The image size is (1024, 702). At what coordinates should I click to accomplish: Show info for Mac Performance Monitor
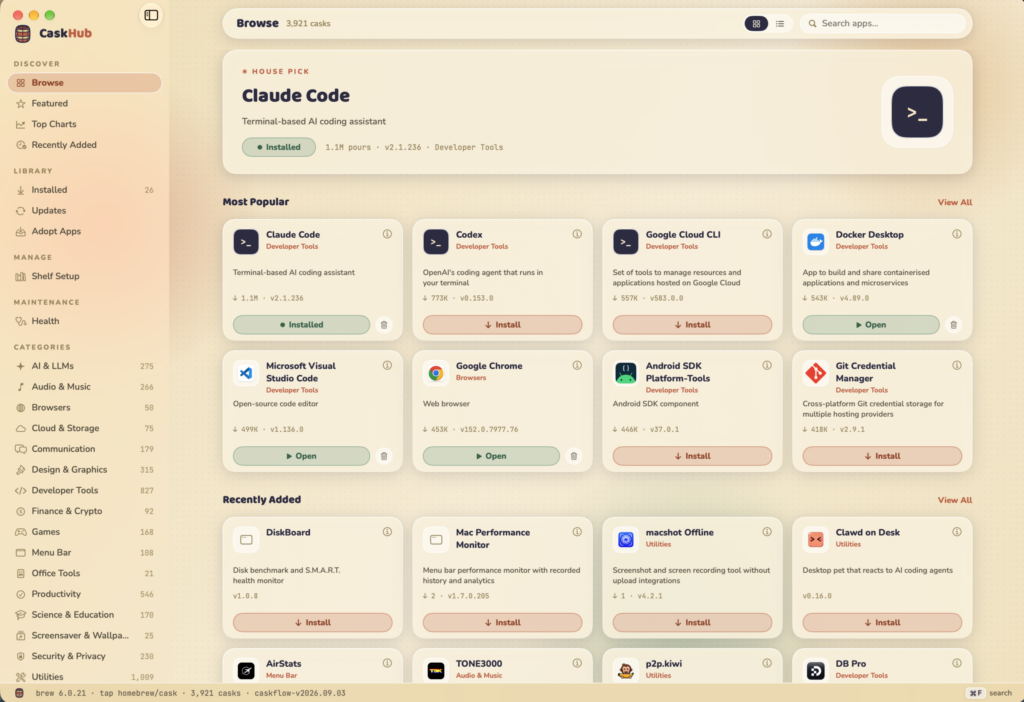click(x=577, y=532)
